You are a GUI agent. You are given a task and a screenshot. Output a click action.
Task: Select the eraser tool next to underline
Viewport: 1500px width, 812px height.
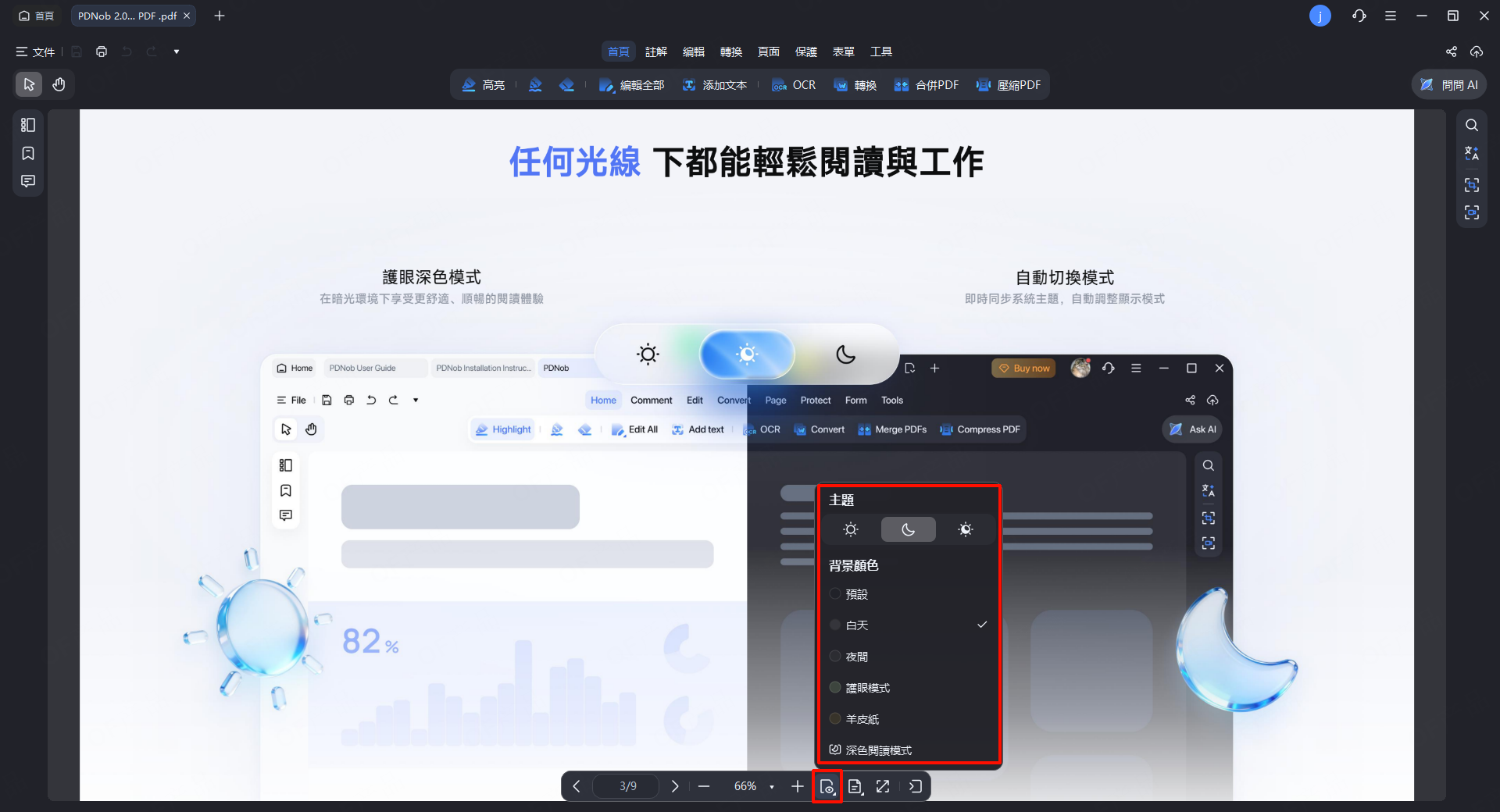pos(567,85)
